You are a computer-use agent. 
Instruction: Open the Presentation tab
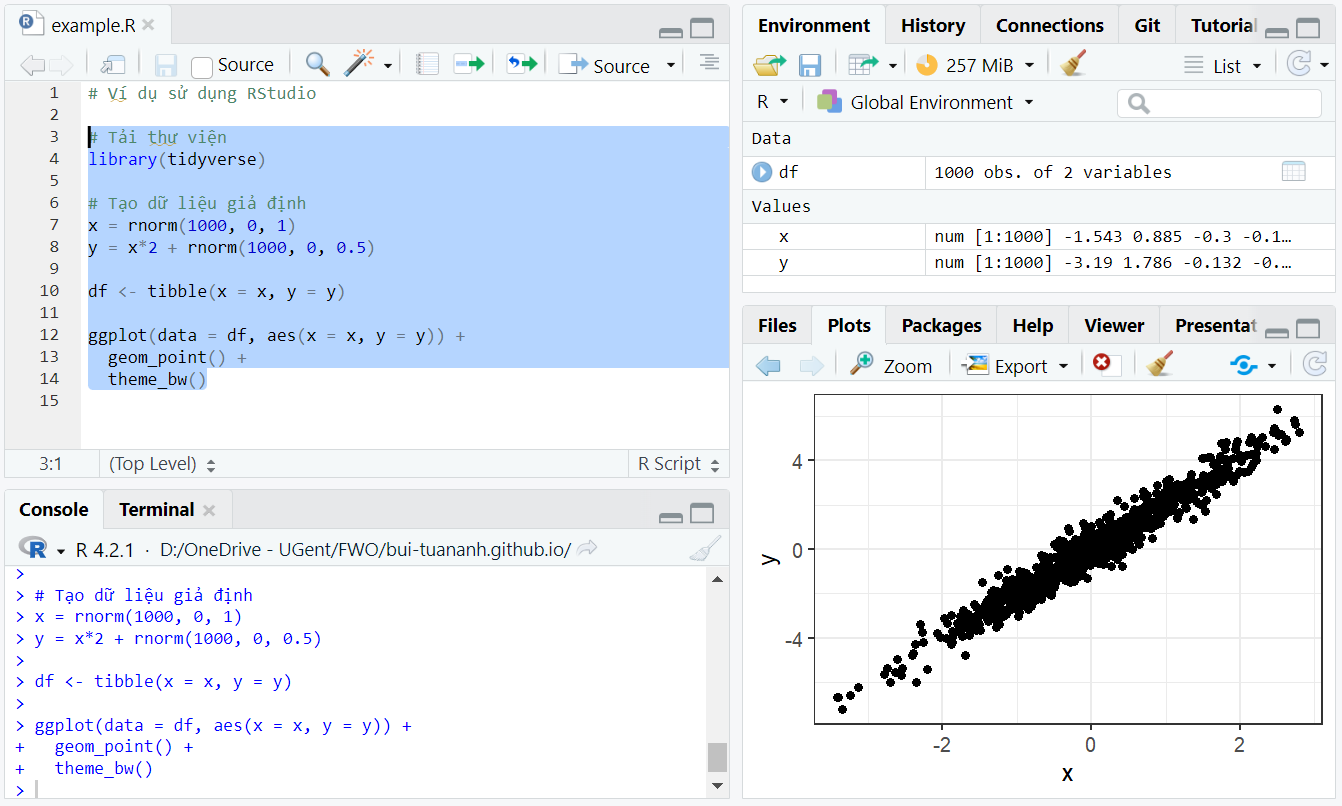[x=1214, y=326]
